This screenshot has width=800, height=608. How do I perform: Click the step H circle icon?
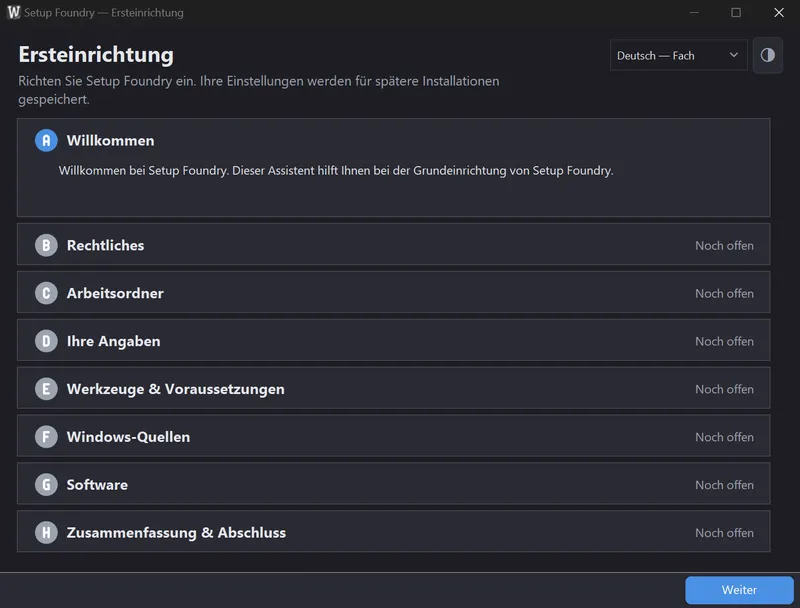[x=46, y=533]
